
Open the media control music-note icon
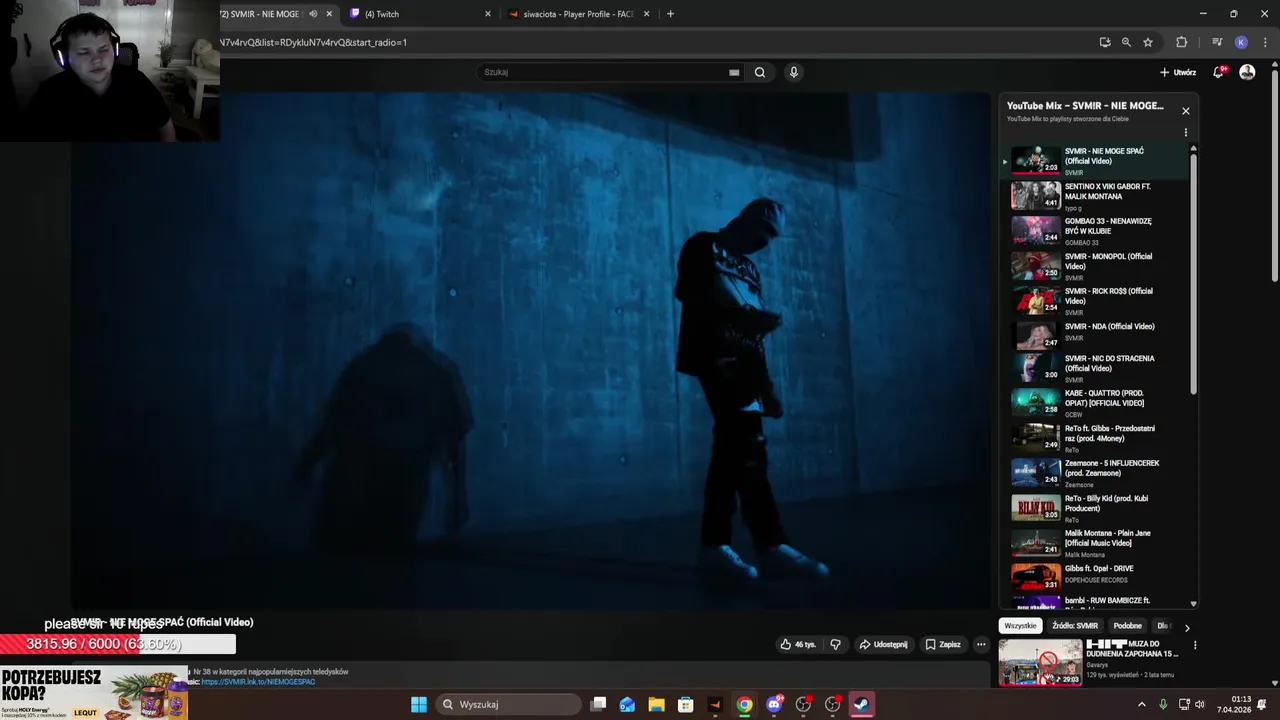click(x=1217, y=42)
